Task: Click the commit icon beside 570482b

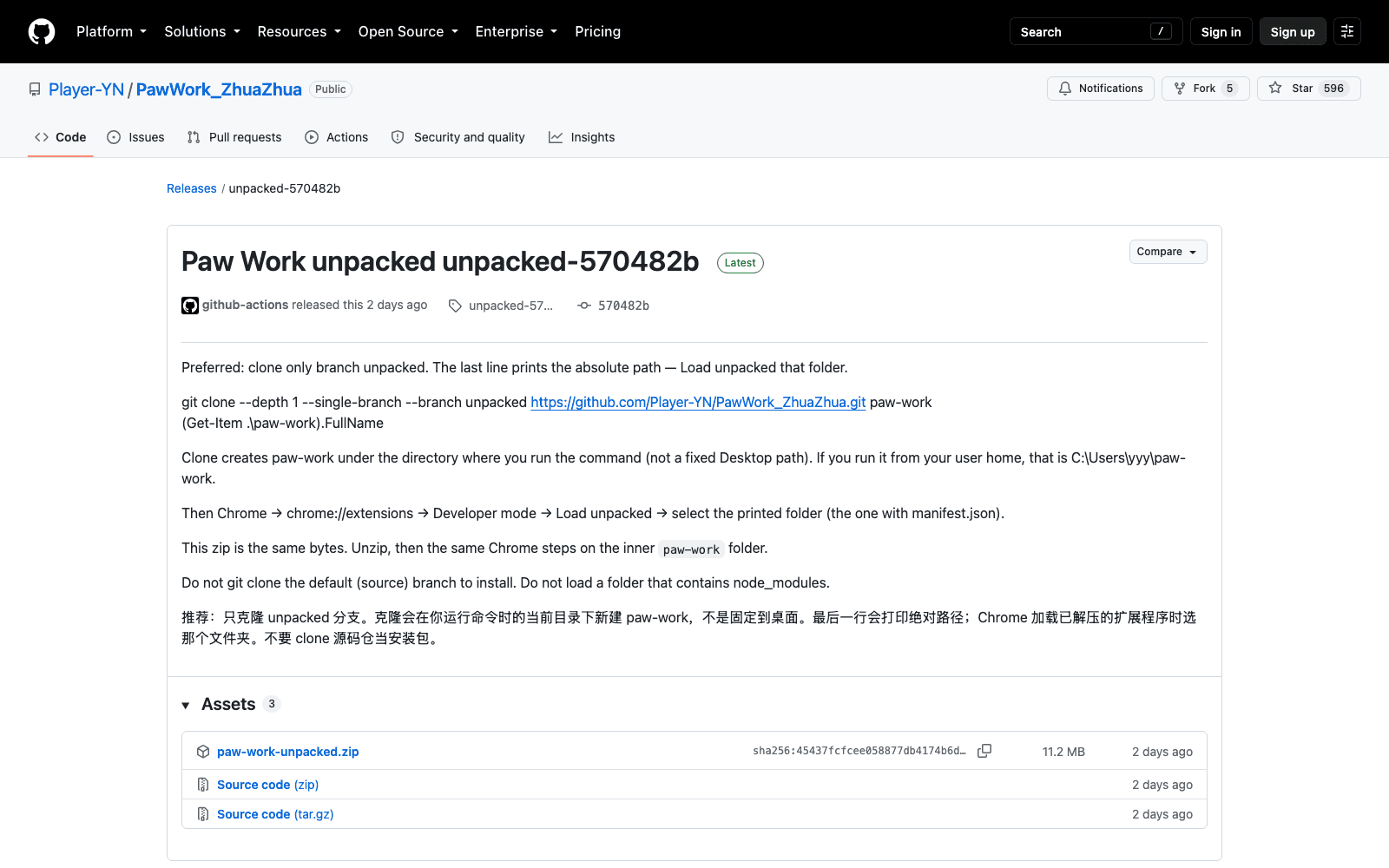Action: [584, 306]
